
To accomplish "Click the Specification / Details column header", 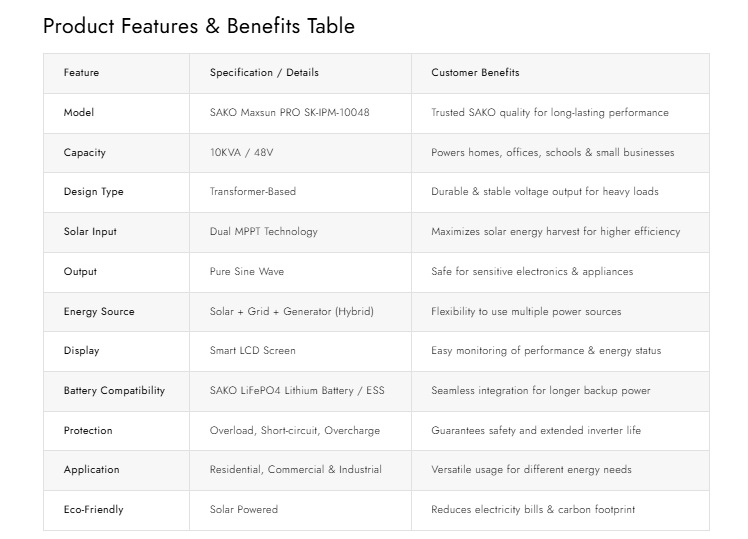I will pos(264,73).
